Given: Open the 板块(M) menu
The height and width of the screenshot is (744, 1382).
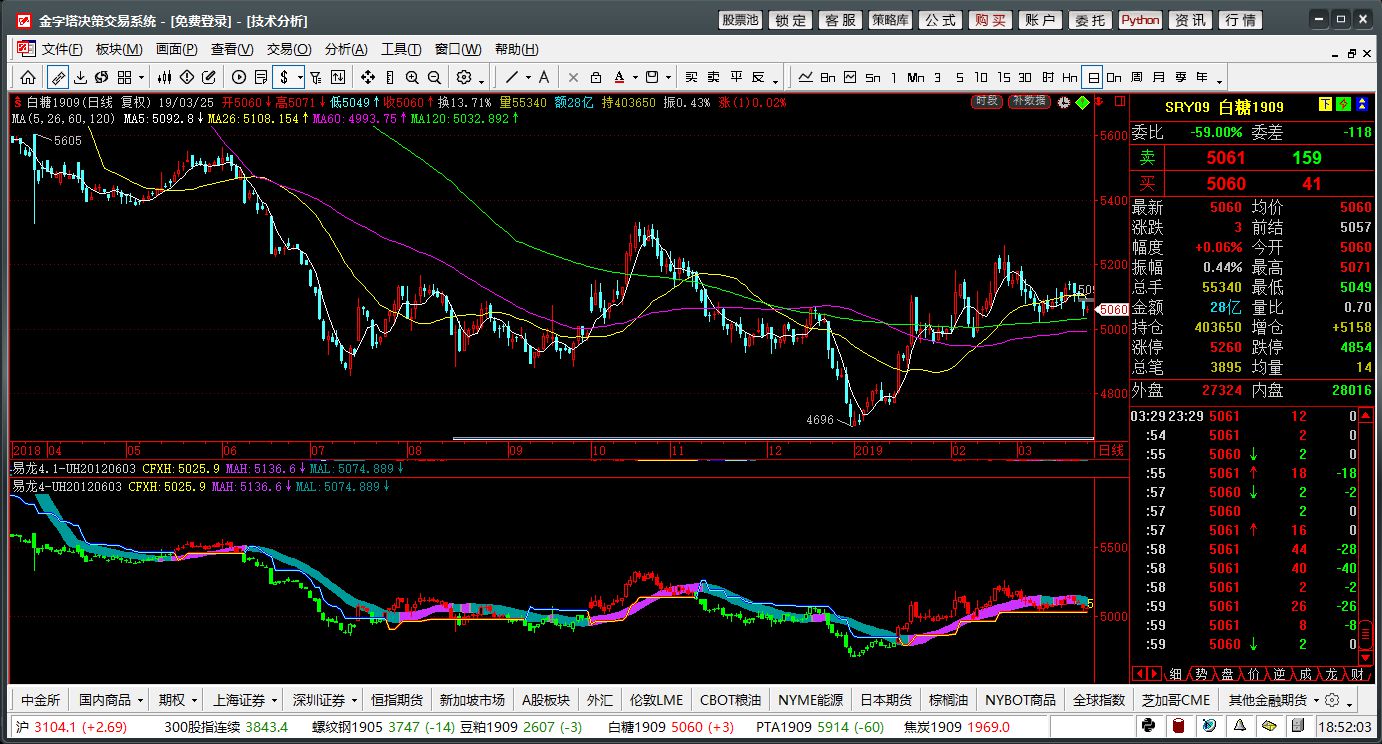Looking at the screenshot, I should pos(119,49).
